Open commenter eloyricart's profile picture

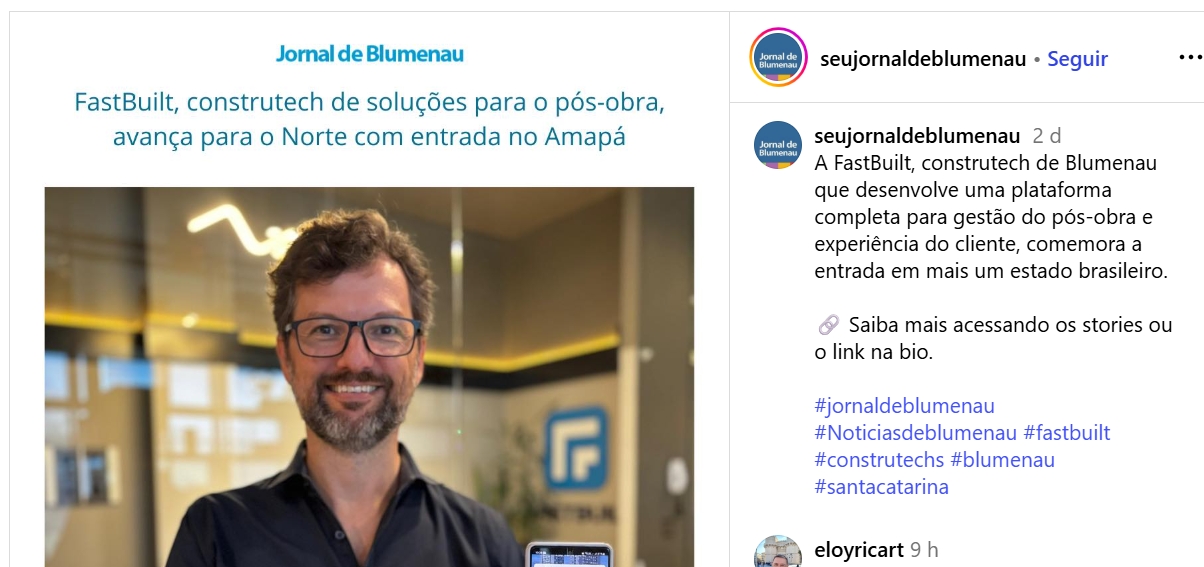coord(778,552)
